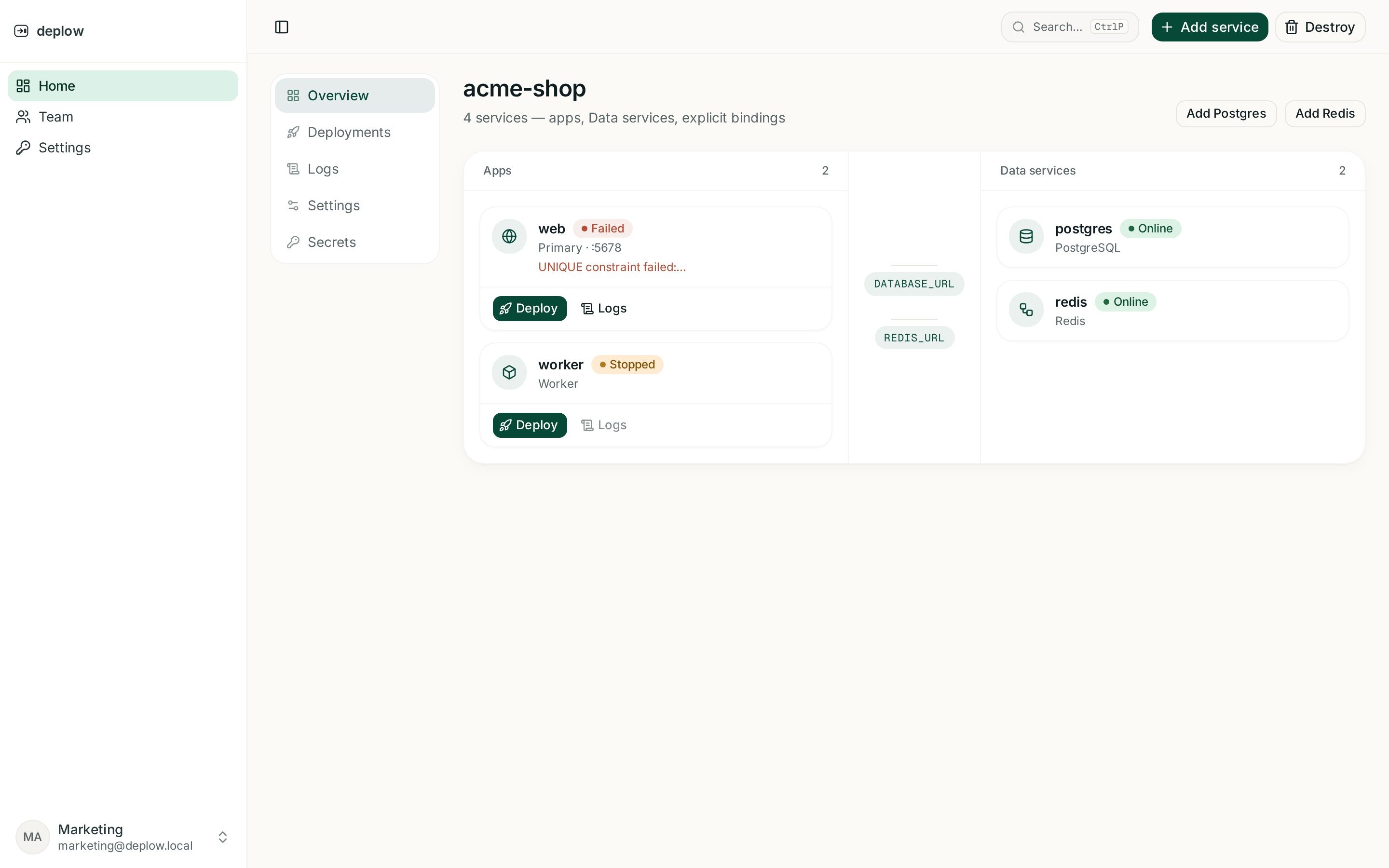The height and width of the screenshot is (868, 1389).
Task: Click the postgres Online status badge
Action: coord(1150,229)
